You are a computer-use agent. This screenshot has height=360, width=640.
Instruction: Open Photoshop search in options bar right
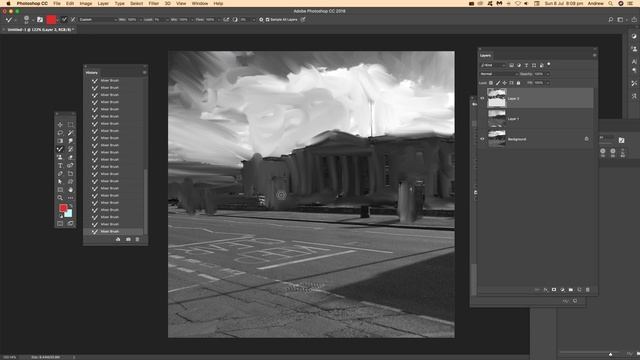[x=611, y=20]
